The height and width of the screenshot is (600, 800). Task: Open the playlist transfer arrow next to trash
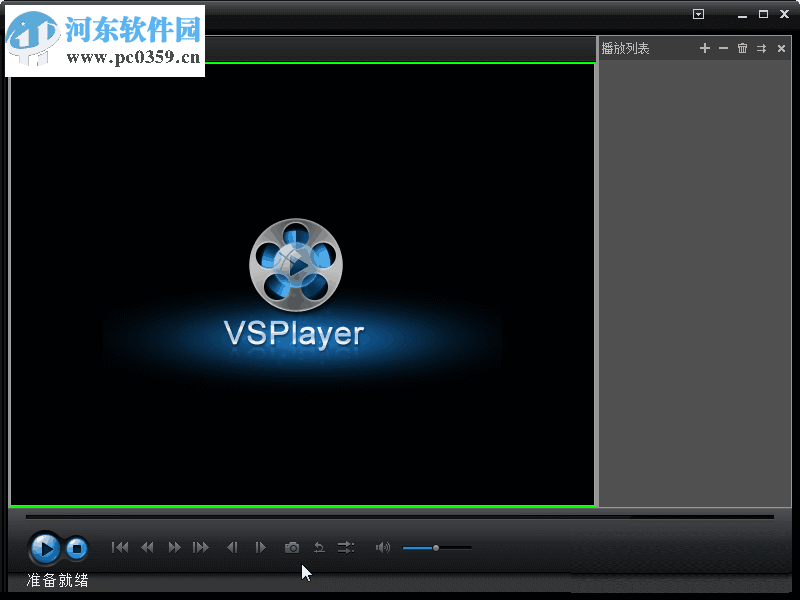click(x=762, y=48)
